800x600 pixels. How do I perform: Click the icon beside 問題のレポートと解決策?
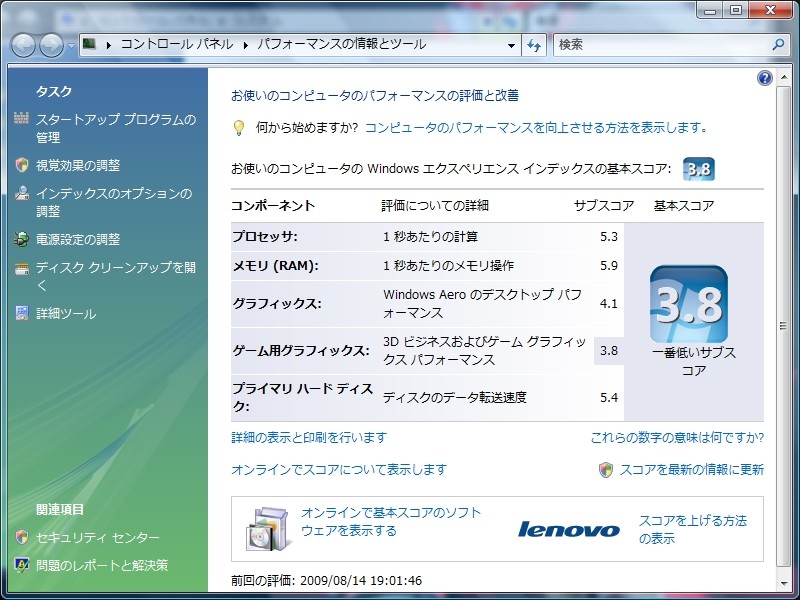pyautogui.click(x=21, y=565)
